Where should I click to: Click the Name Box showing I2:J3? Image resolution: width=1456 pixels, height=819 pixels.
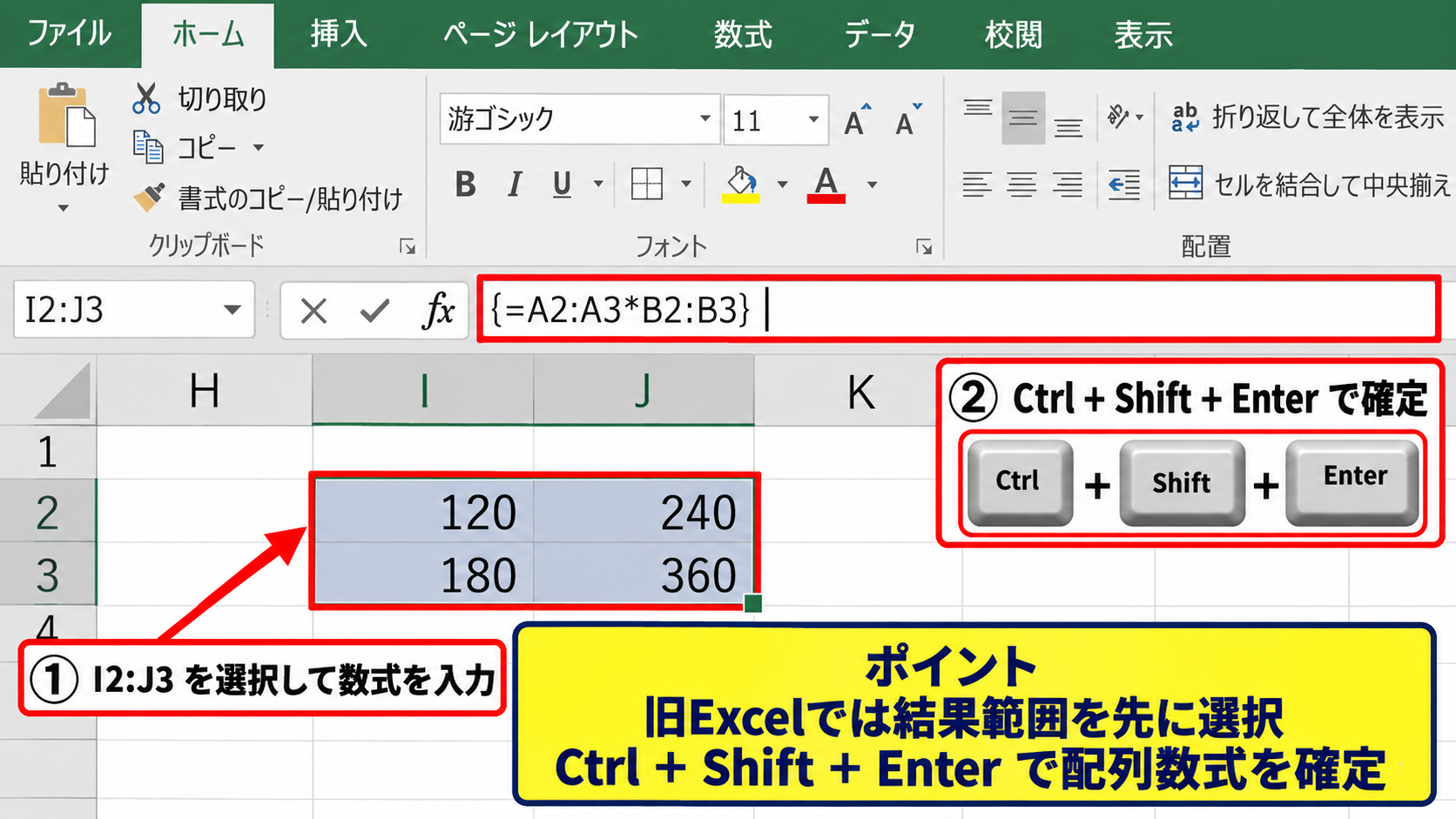134,309
